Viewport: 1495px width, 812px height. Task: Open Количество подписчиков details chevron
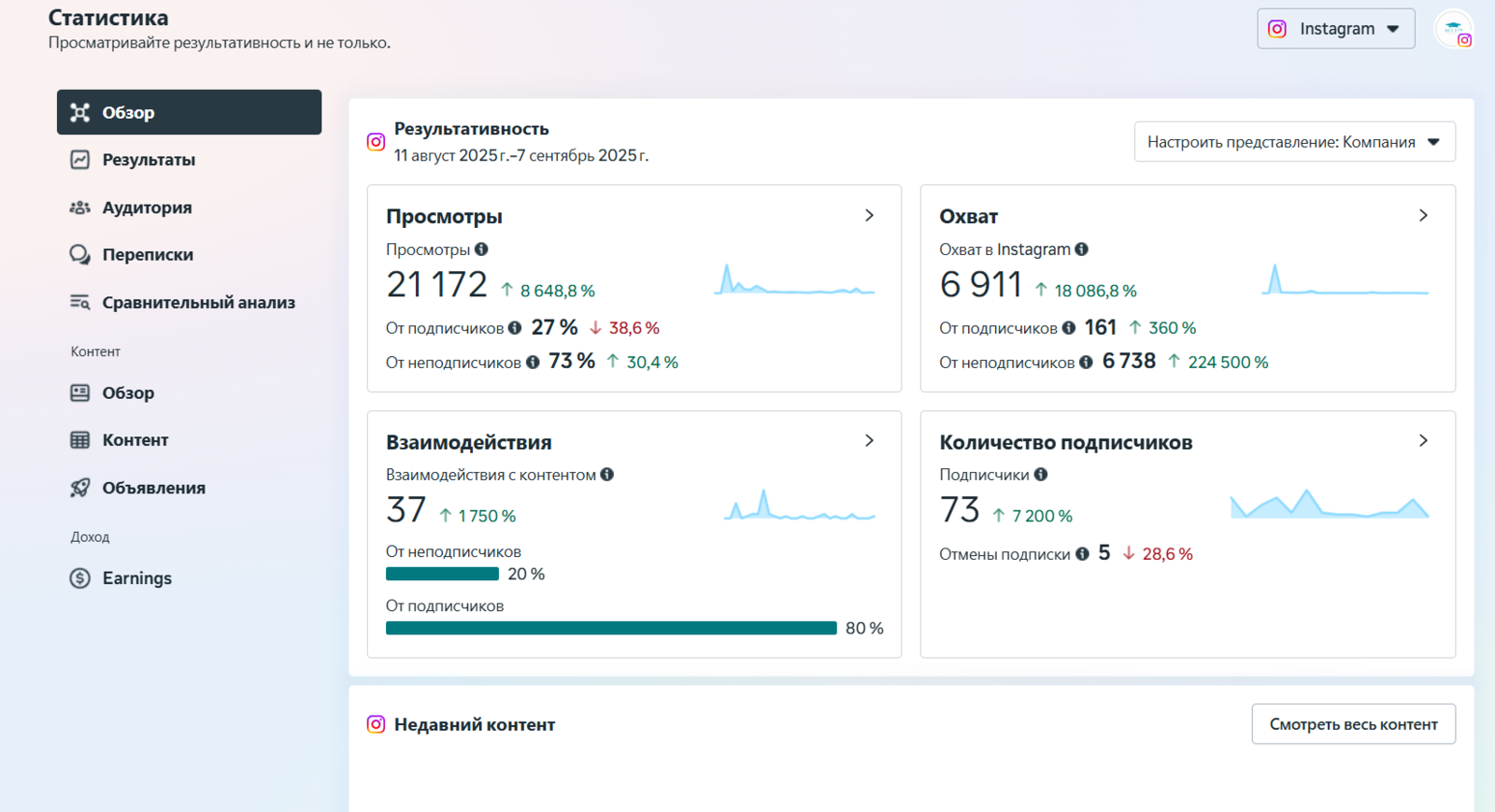click(1423, 441)
